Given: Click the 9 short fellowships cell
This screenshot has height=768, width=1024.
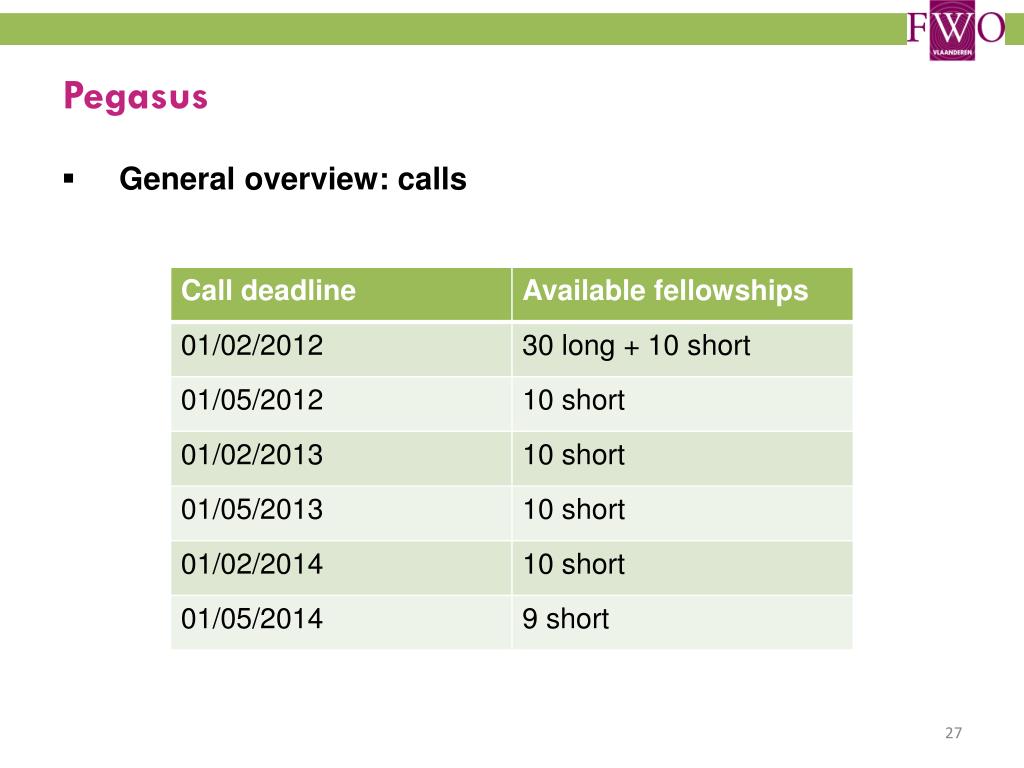Looking at the screenshot, I should point(682,622).
